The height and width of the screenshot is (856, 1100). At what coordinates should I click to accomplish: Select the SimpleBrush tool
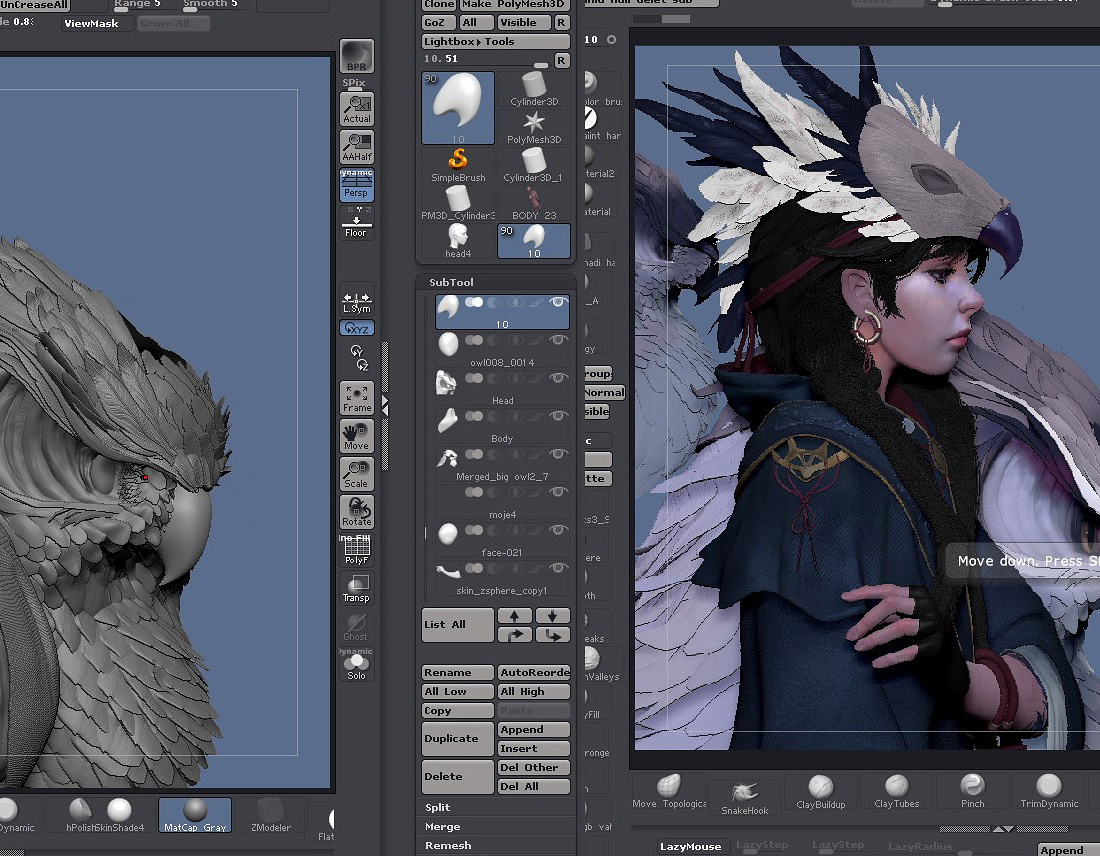(458, 166)
